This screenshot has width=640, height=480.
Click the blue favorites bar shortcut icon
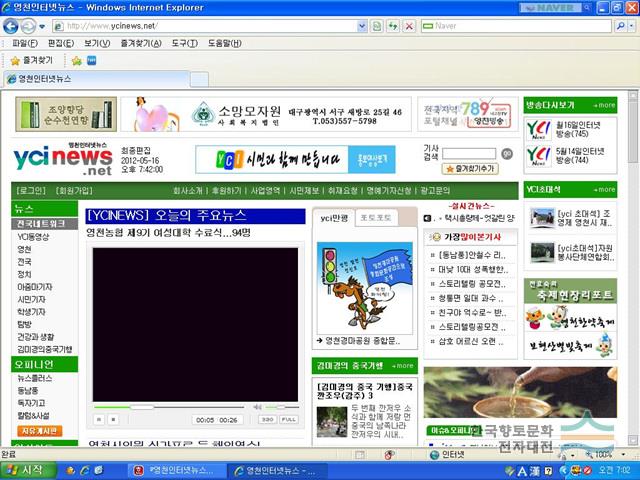[x=91, y=61]
